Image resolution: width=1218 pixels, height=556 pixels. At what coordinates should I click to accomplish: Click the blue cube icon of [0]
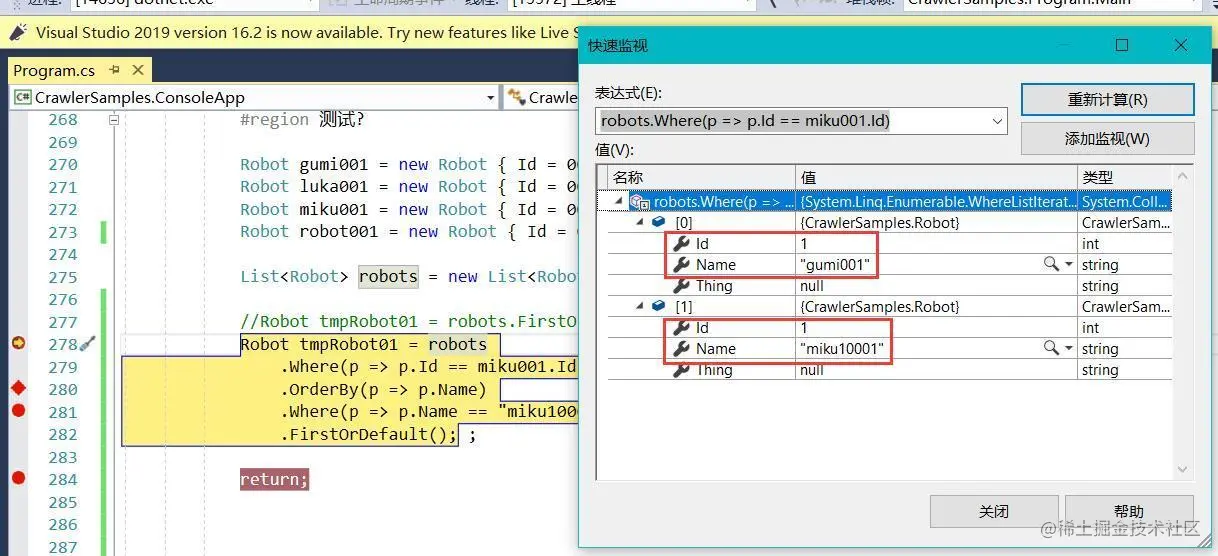click(x=660, y=222)
